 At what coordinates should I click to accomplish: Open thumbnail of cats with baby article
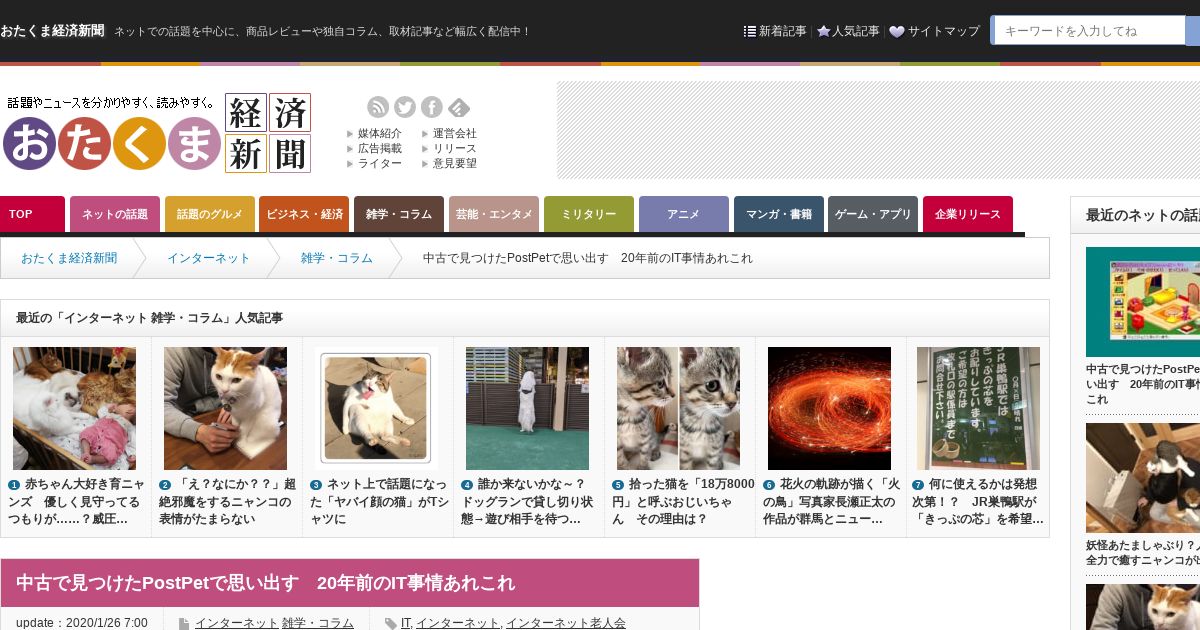(x=74, y=408)
